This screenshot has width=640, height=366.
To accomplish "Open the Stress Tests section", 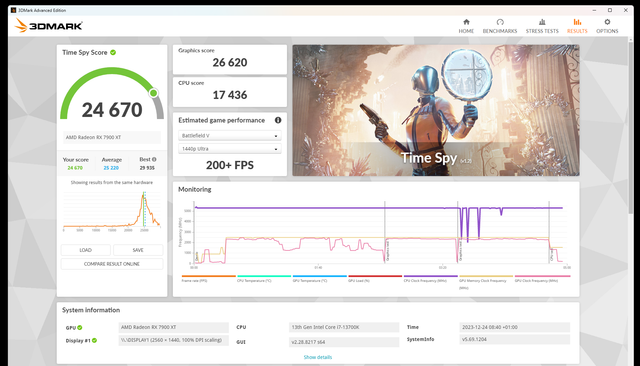I will click(542, 26).
